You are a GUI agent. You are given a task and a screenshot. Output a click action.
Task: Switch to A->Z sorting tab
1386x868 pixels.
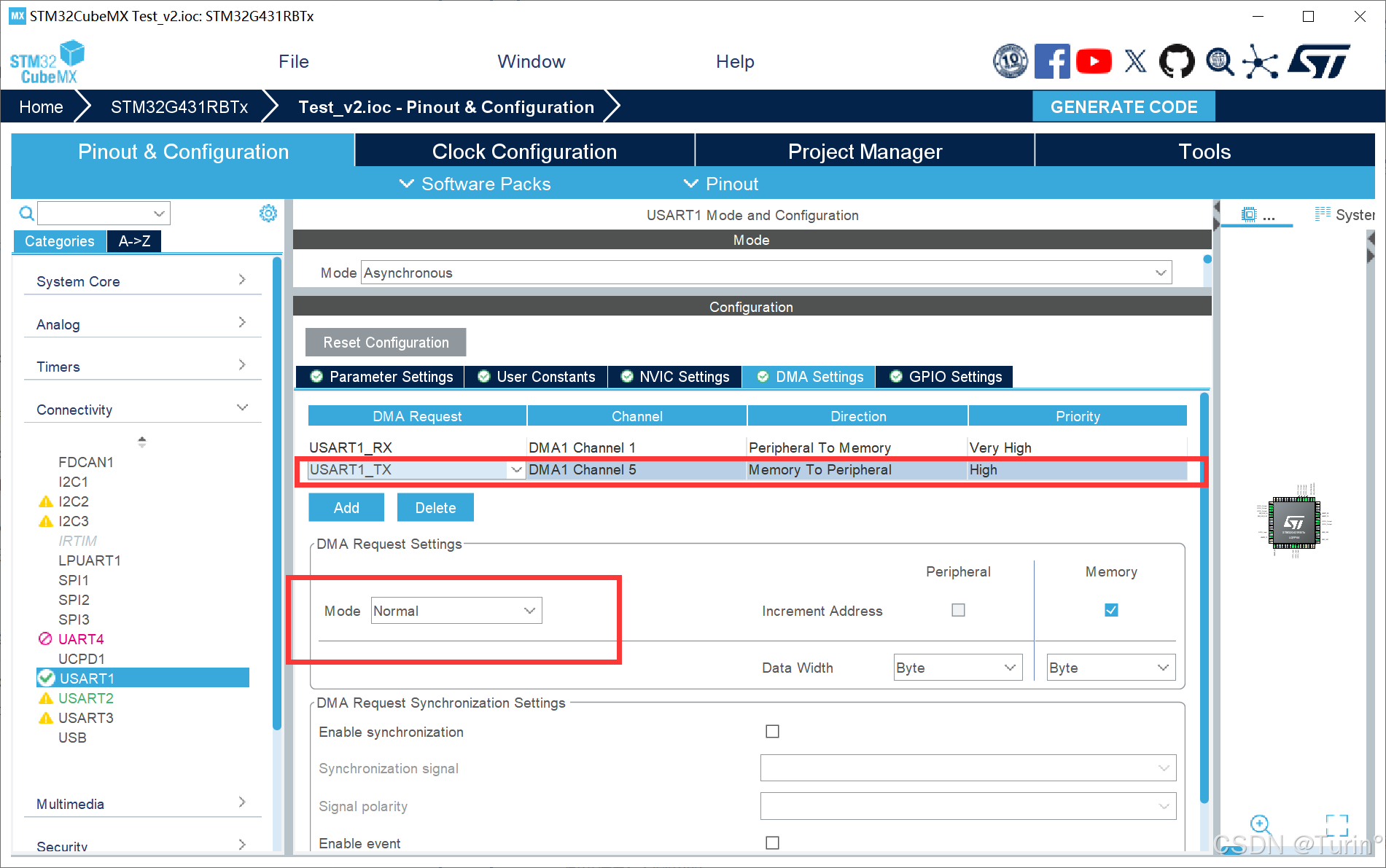tap(135, 241)
